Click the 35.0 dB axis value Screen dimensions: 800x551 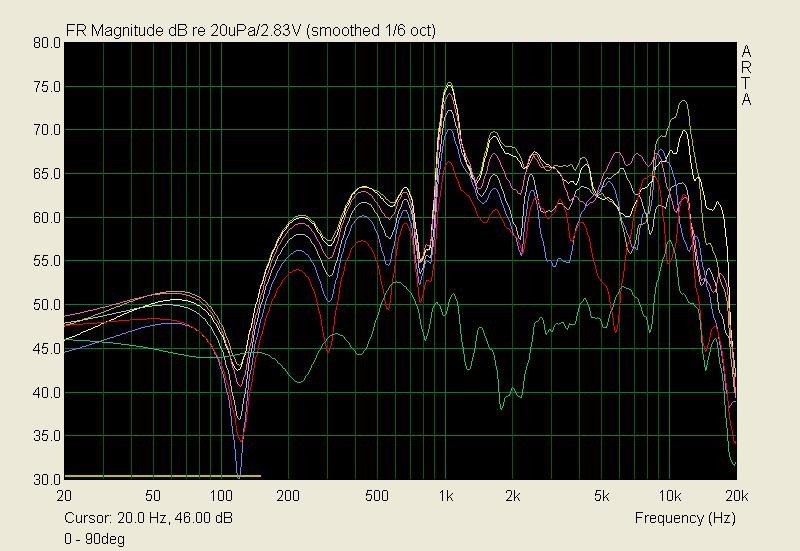(47, 436)
